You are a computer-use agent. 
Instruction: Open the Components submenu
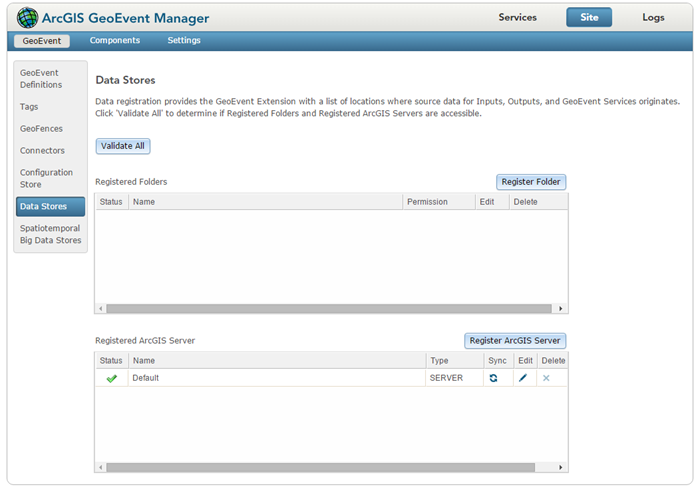coord(115,41)
